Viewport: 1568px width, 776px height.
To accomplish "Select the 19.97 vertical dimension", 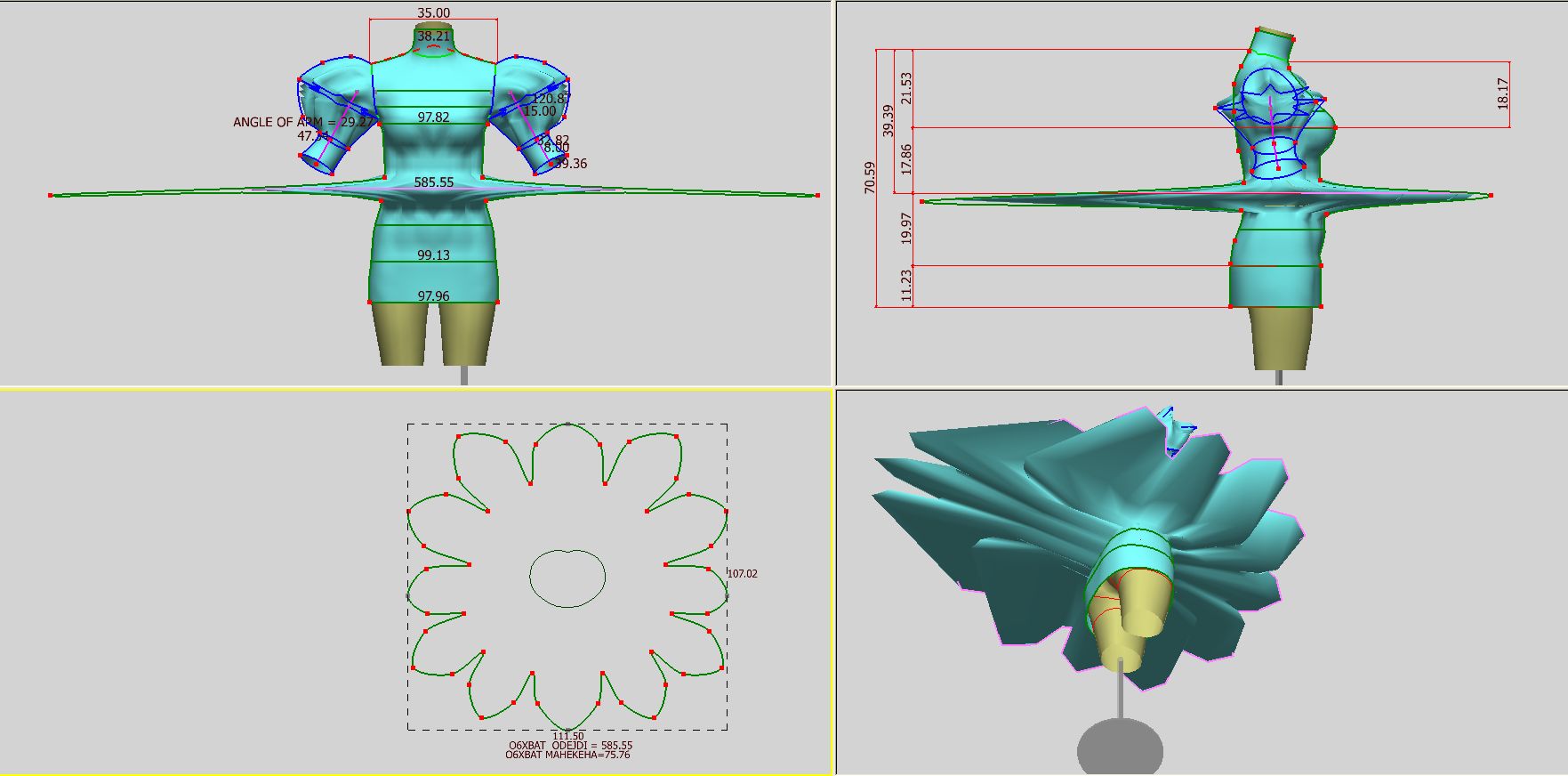I will (906, 228).
